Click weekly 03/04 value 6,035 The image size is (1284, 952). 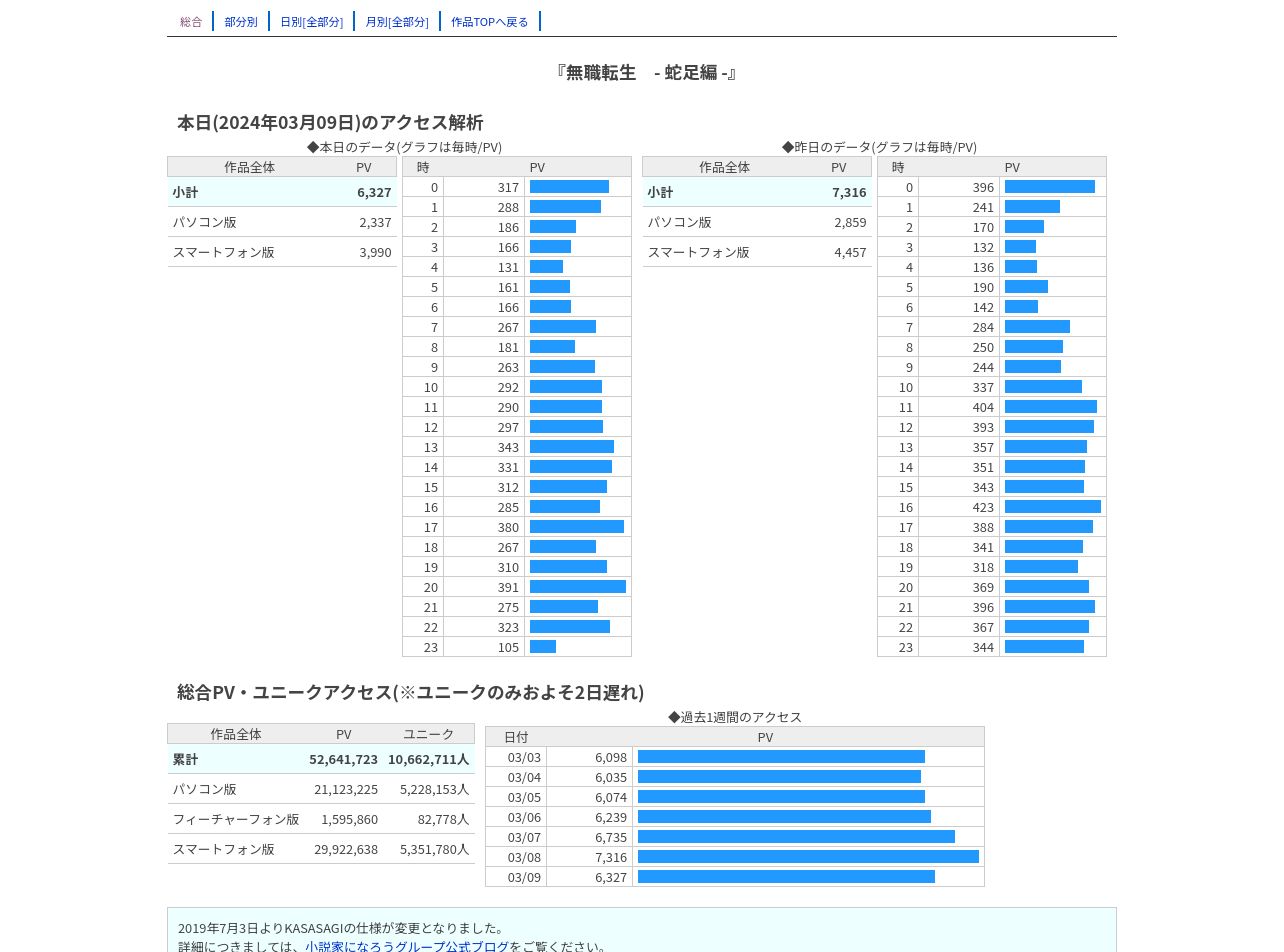(611, 777)
